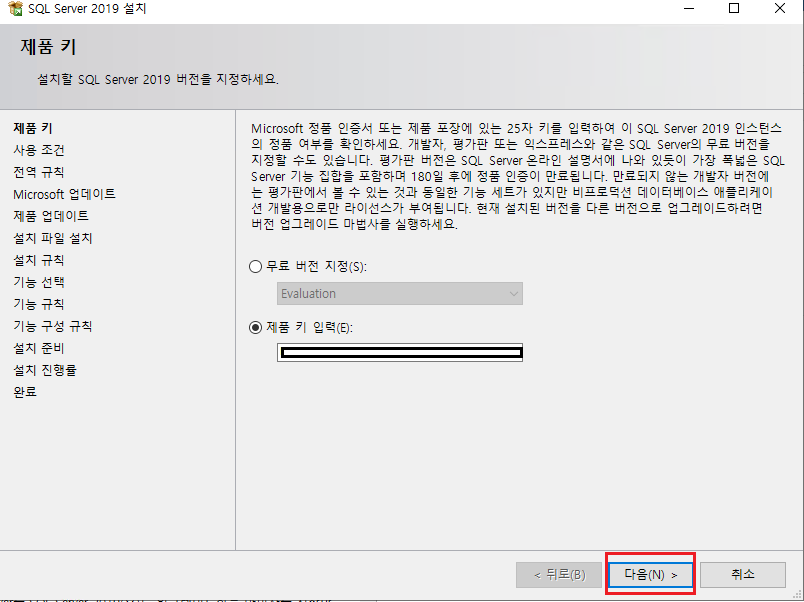Select the 전역 규칙 step in sidebar
804x602 pixels.
pos(39,172)
